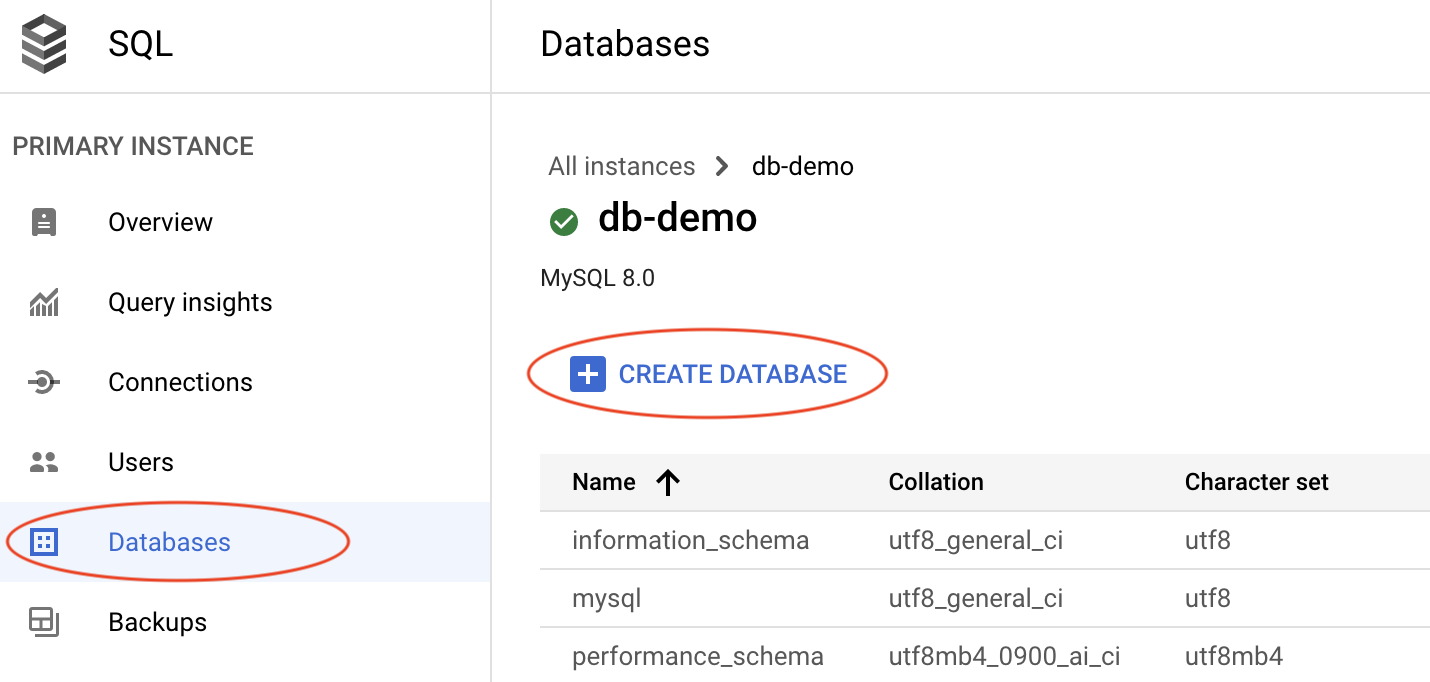Click the Connections plug icon
1430x682 pixels.
point(44,381)
